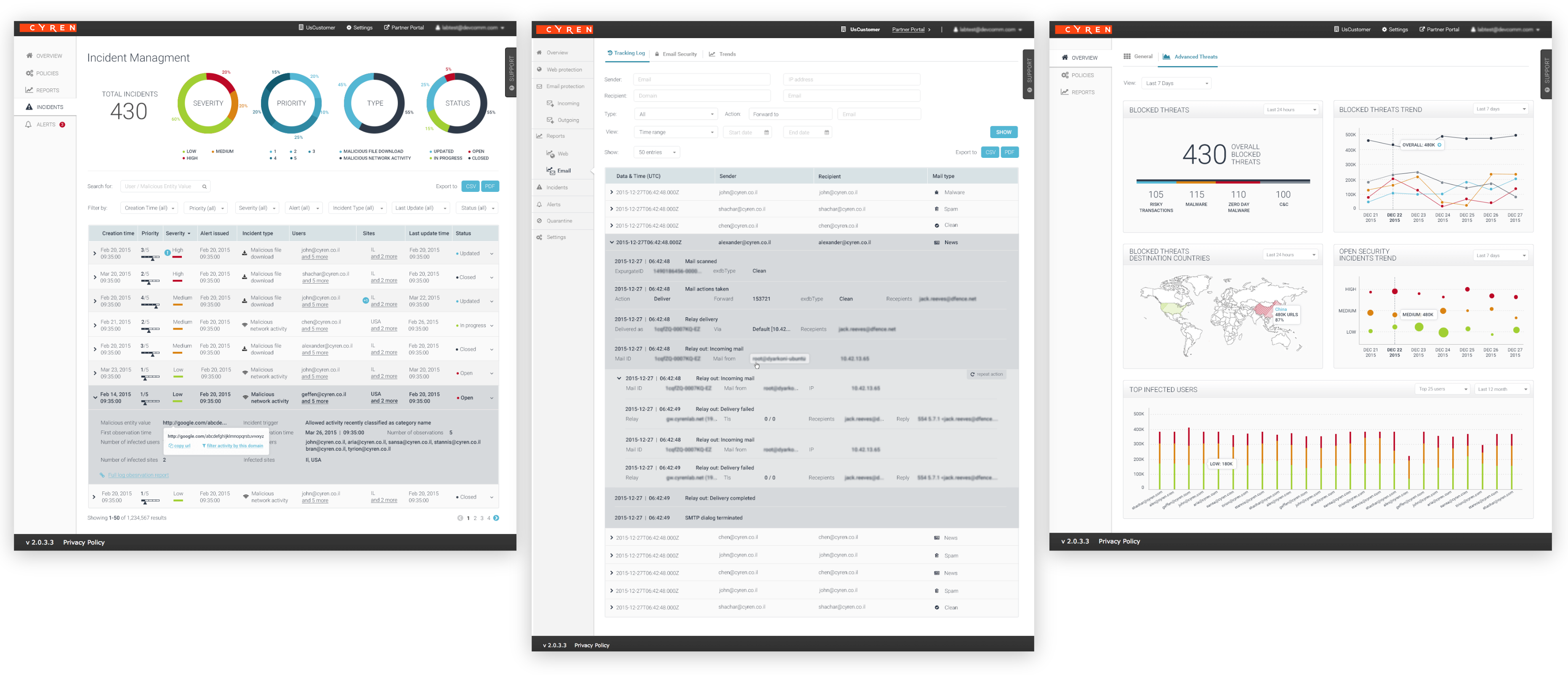The height and width of the screenshot is (675, 1568).
Task: Open Priority (all) filter dropdown
Action: pyautogui.click(x=206, y=208)
